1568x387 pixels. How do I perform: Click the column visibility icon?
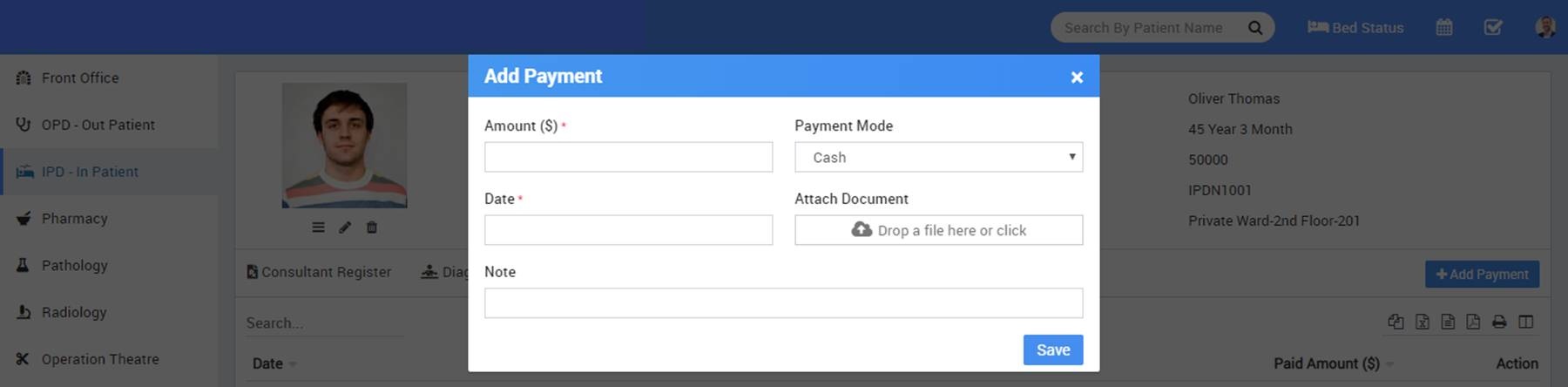coord(1525,322)
